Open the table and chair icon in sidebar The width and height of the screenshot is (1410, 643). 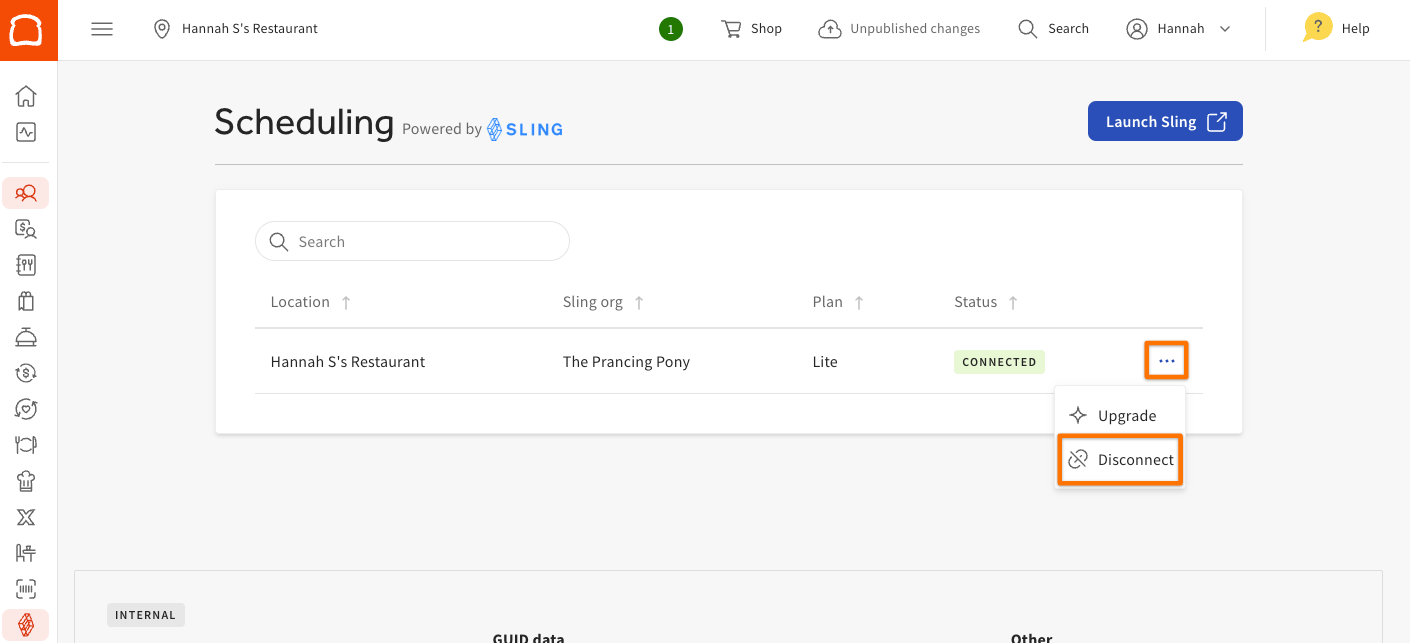click(26, 553)
